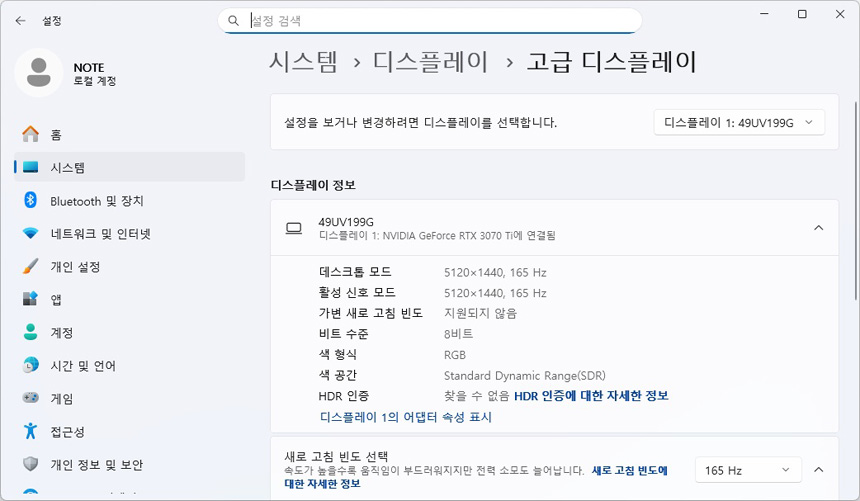Click 디스플레이 in the breadcrumb
Image resolution: width=860 pixels, height=501 pixels.
coord(431,62)
